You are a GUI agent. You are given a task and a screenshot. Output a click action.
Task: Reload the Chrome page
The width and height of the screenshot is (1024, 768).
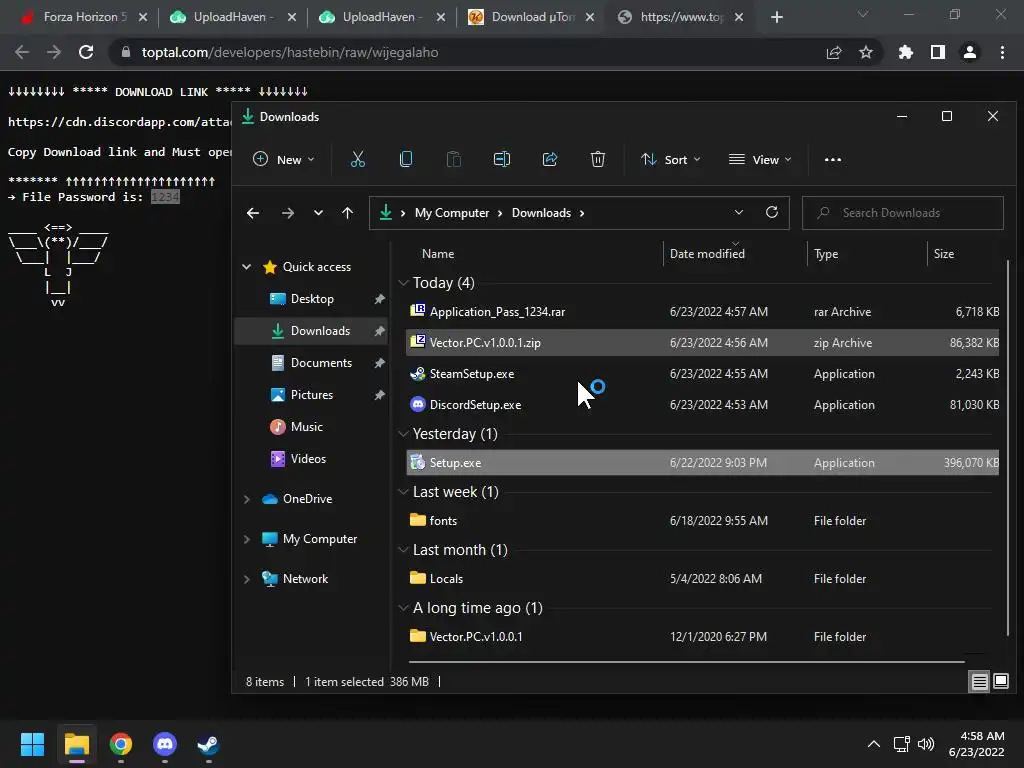tap(86, 52)
